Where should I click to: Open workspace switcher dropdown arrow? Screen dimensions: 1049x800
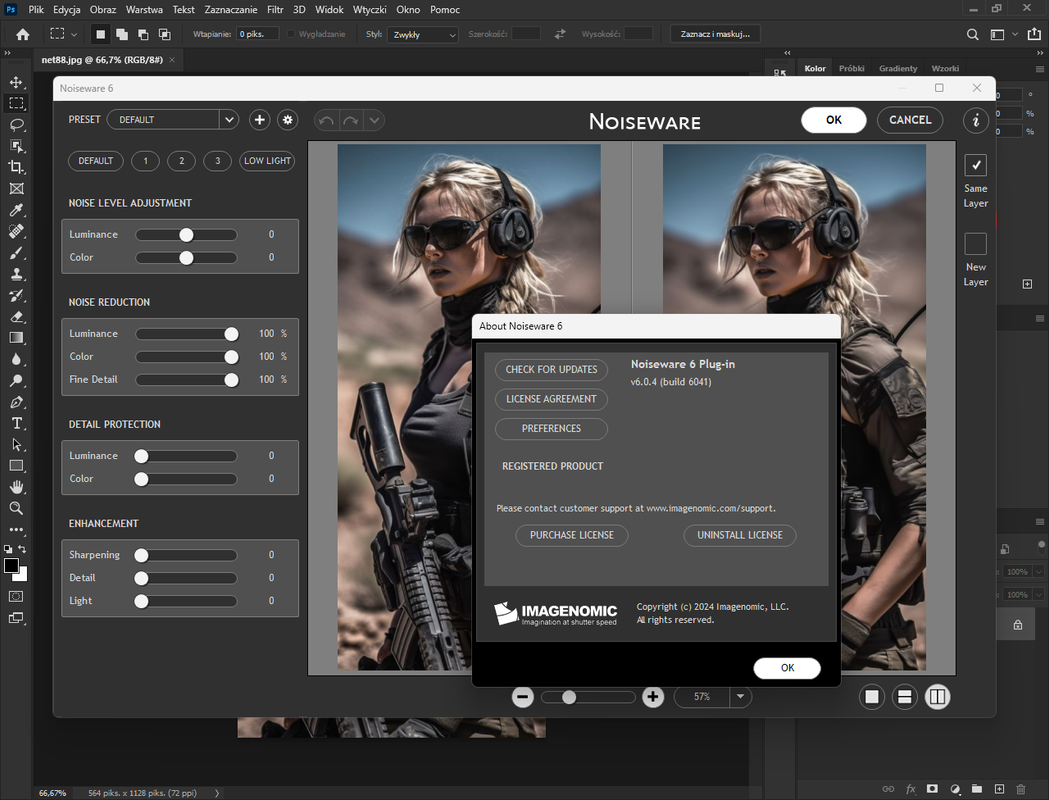click(x=1015, y=34)
